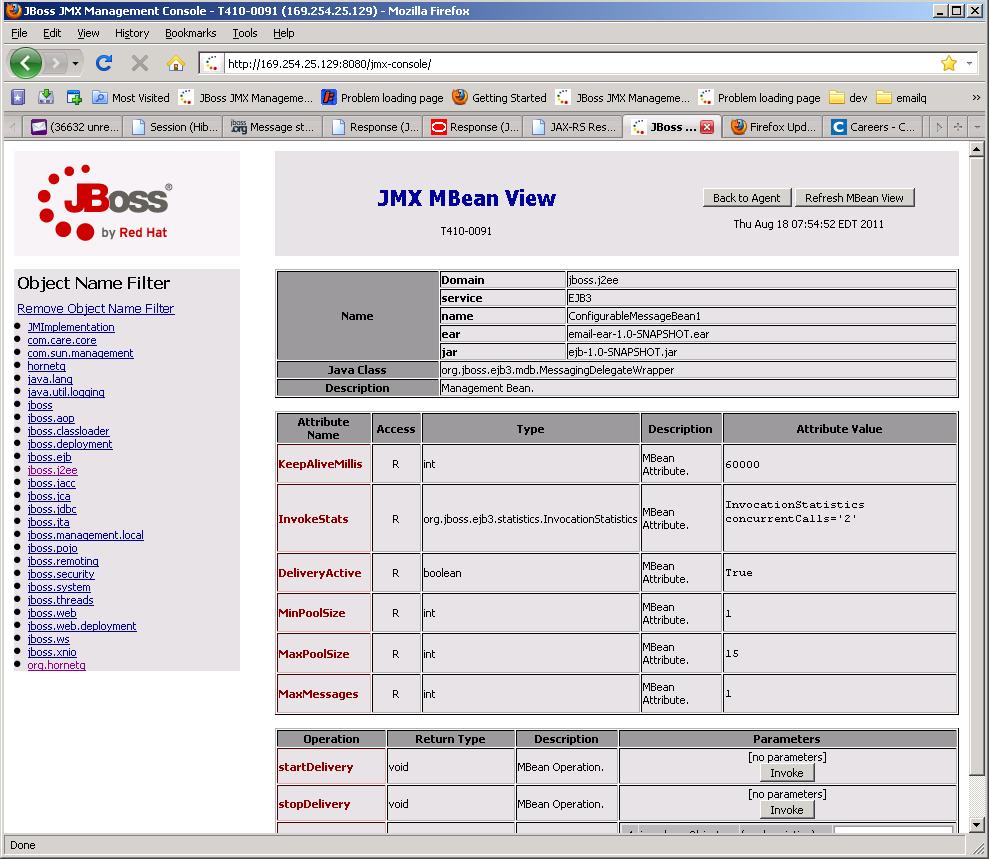The width and height of the screenshot is (989, 859).
Task: Switch to the (36632 unre... mail tab
Action: pos(73,127)
